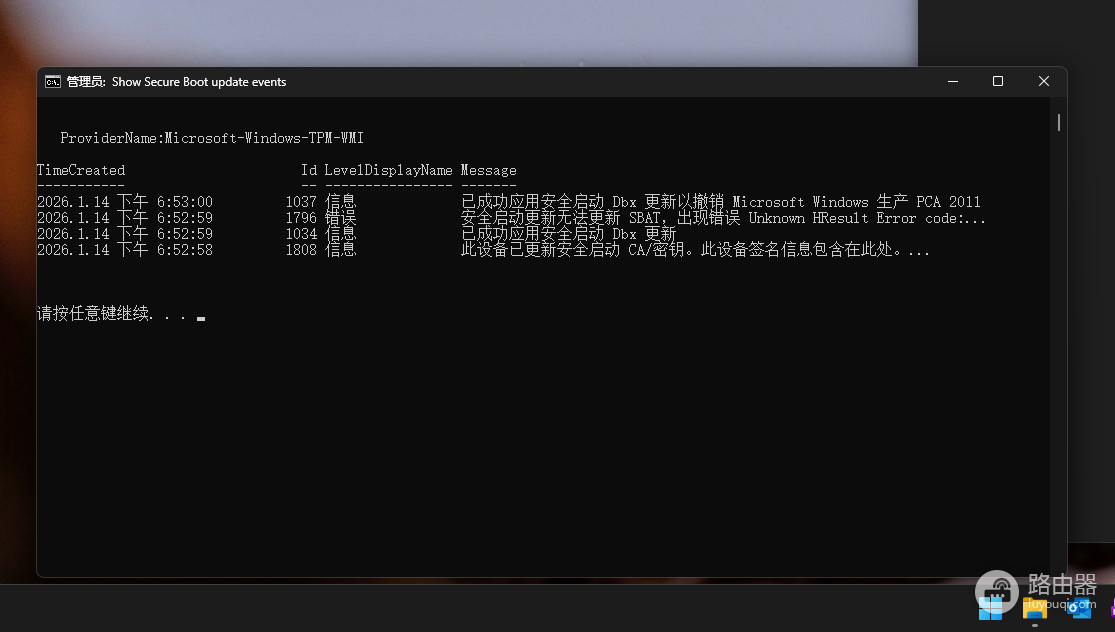The image size is (1115, 632).
Task: Click the SBAT Unknown HResult Error message
Action: point(723,218)
